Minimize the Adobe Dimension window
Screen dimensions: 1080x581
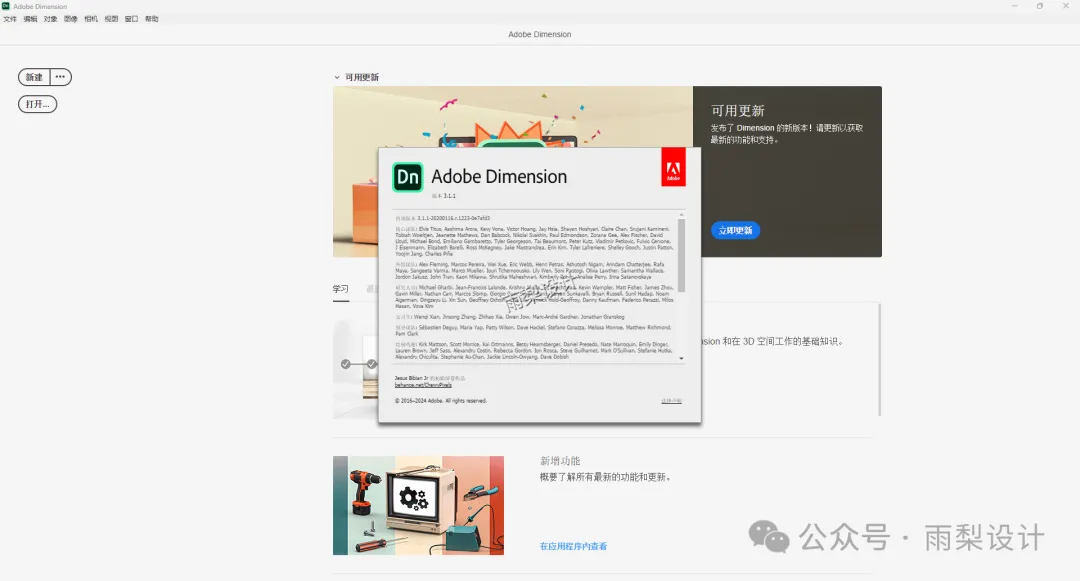(1014, 6)
